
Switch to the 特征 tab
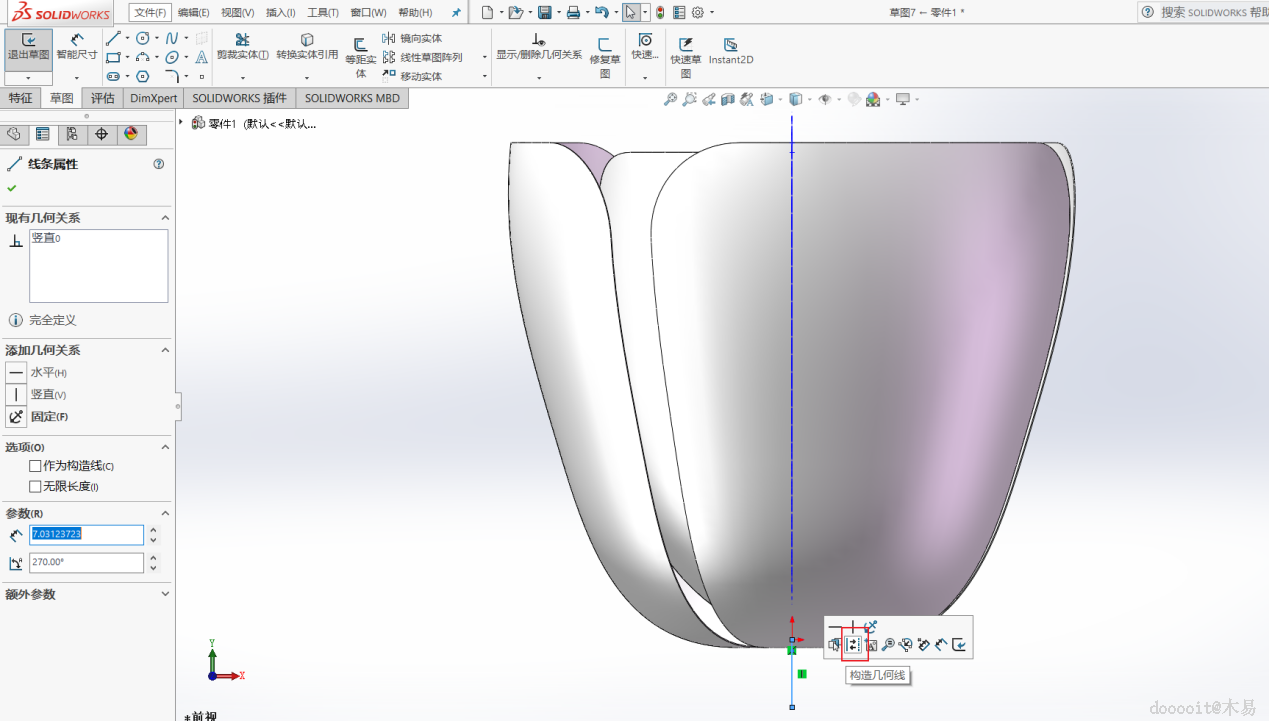(x=20, y=98)
